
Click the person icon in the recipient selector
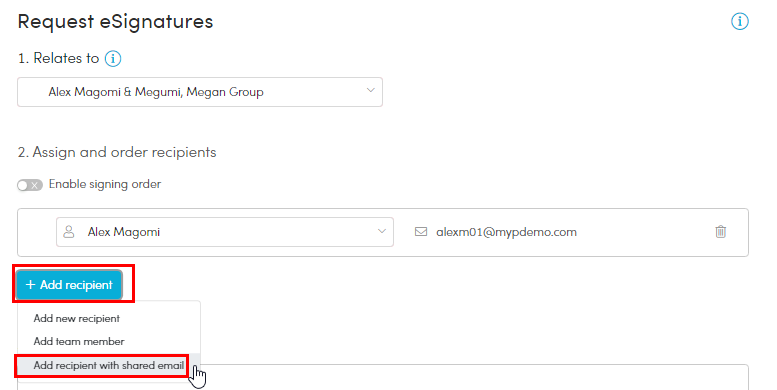pyautogui.click(x=69, y=231)
